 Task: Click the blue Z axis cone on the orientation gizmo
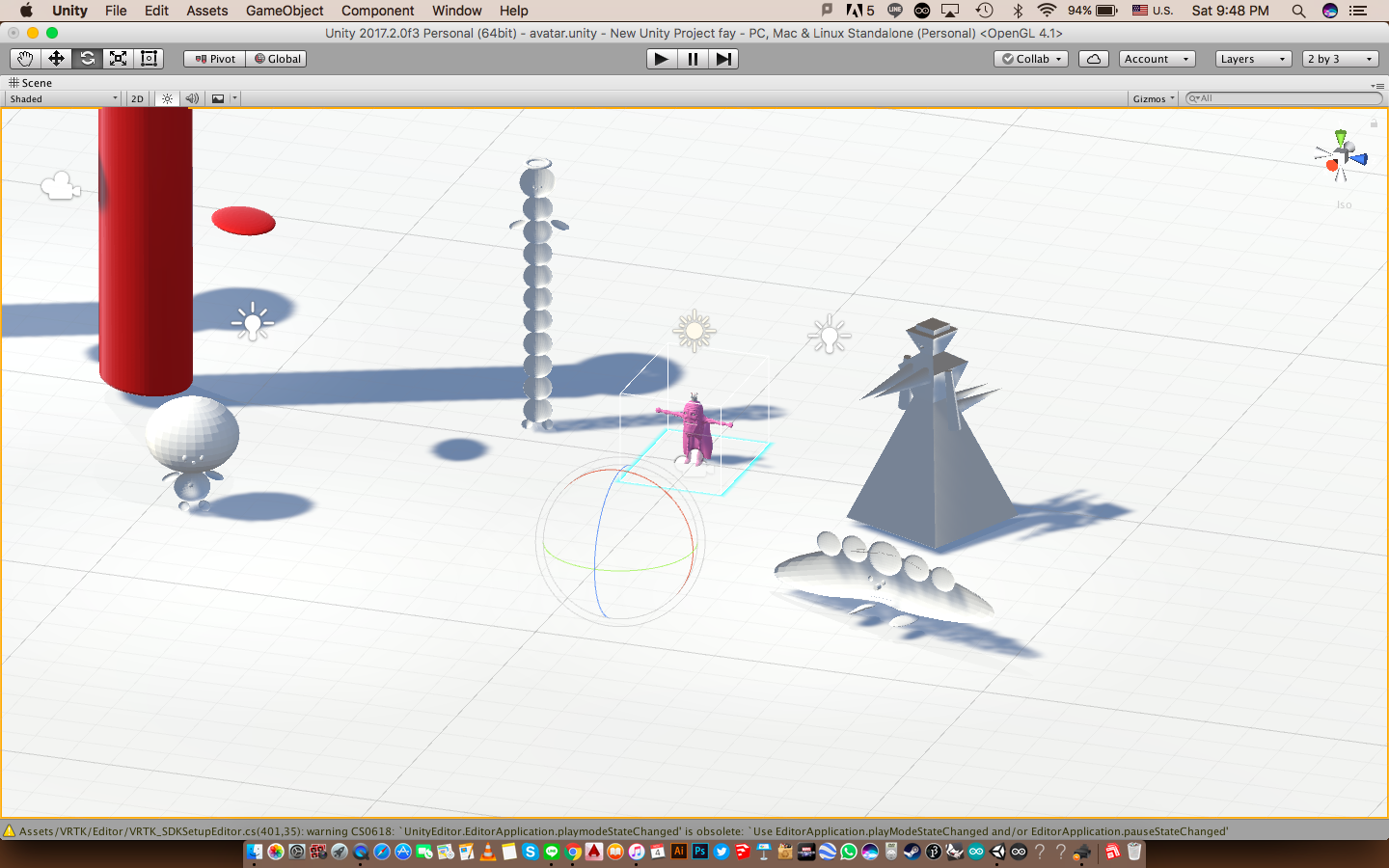point(1358,159)
